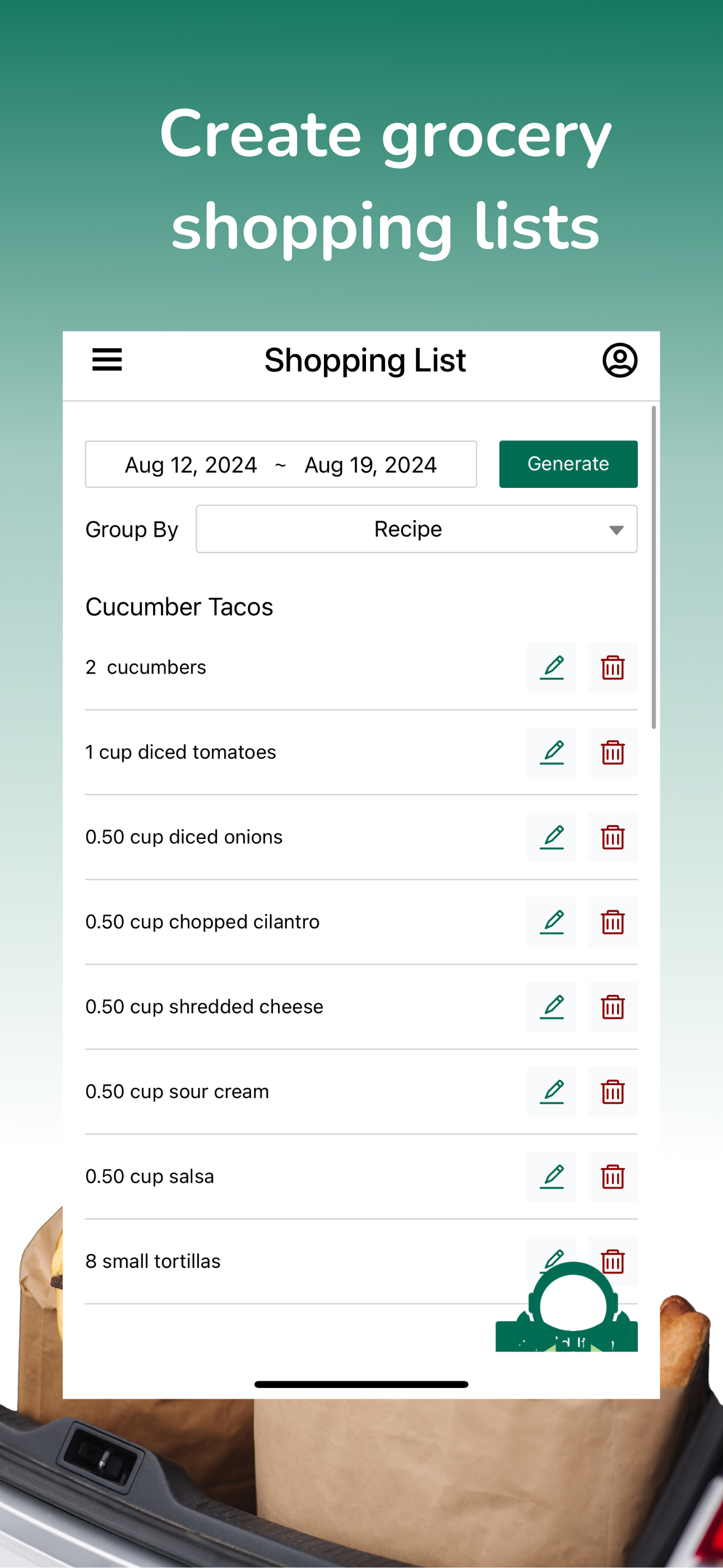Click the Group By dropdown arrow
This screenshot has width=723, height=1568.
click(x=616, y=530)
